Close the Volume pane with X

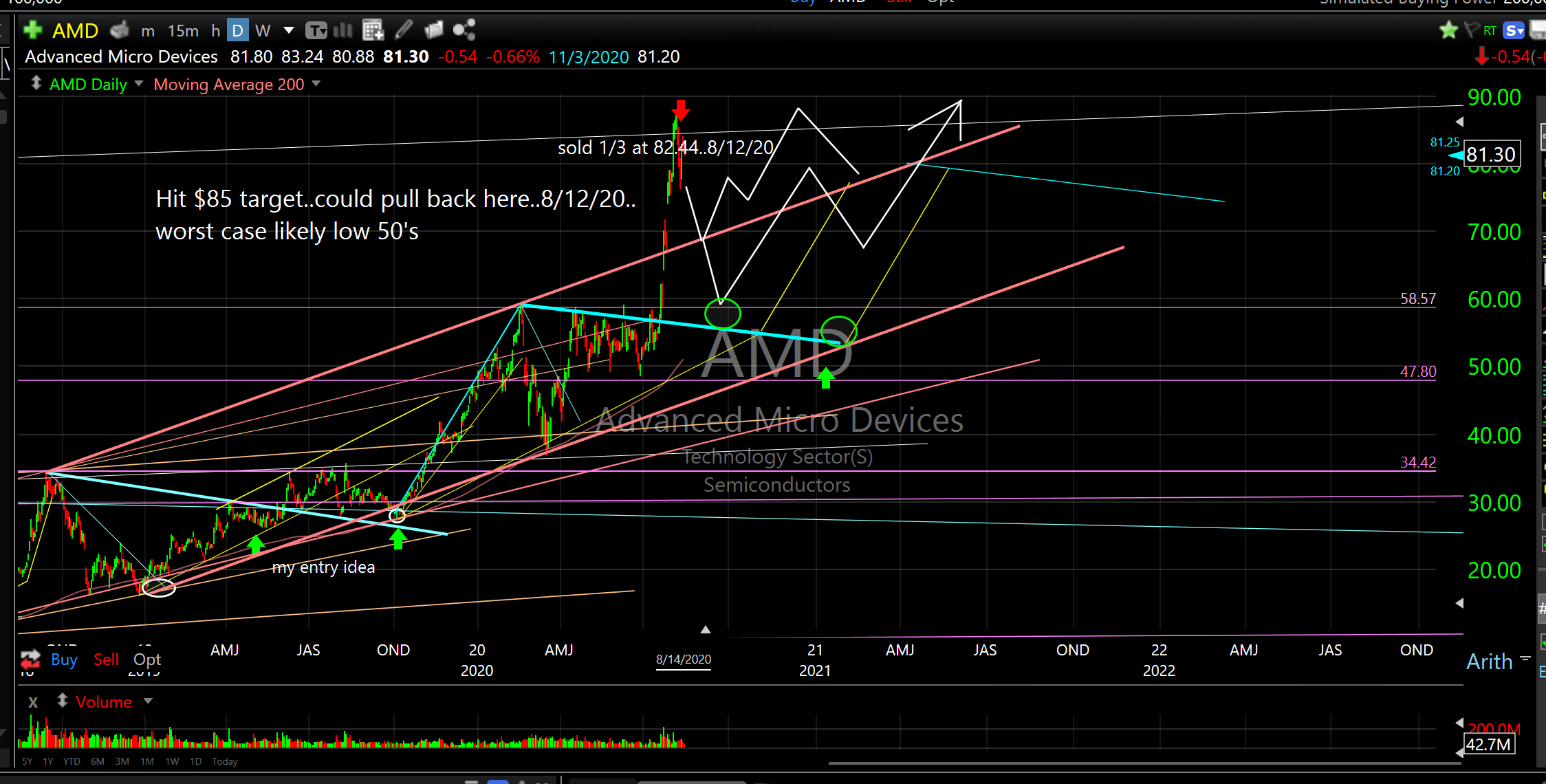pyautogui.click(x=32, y=702)
